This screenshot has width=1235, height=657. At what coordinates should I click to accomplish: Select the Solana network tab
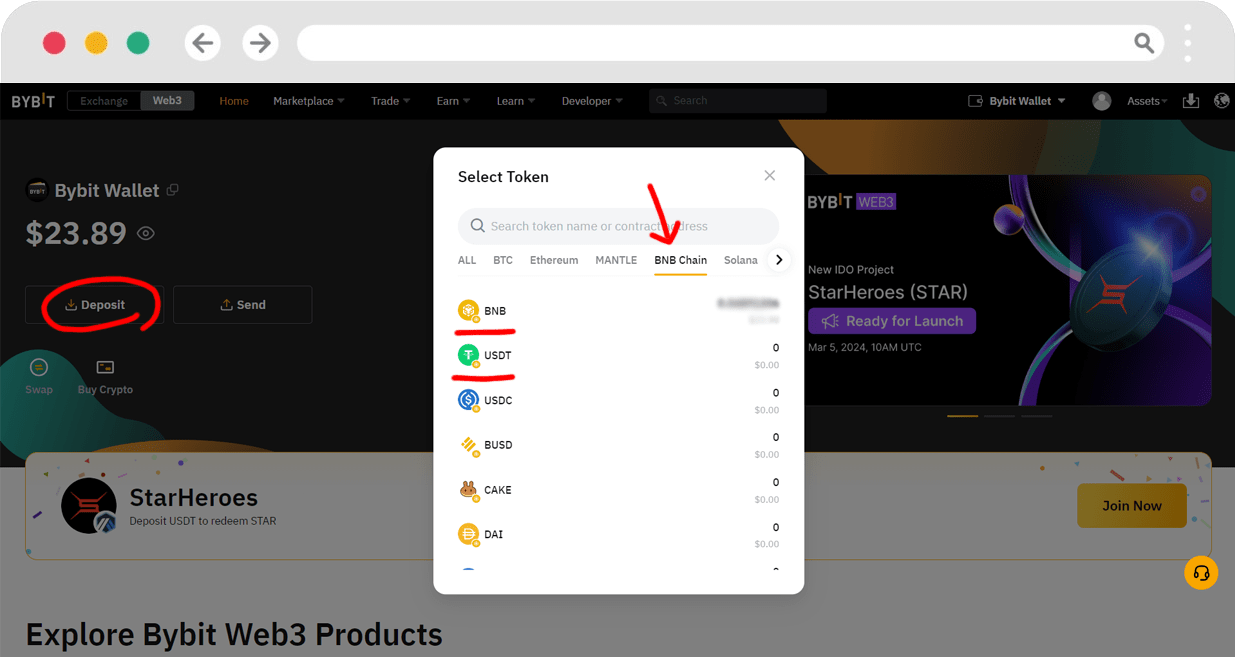tap(741, 260)
